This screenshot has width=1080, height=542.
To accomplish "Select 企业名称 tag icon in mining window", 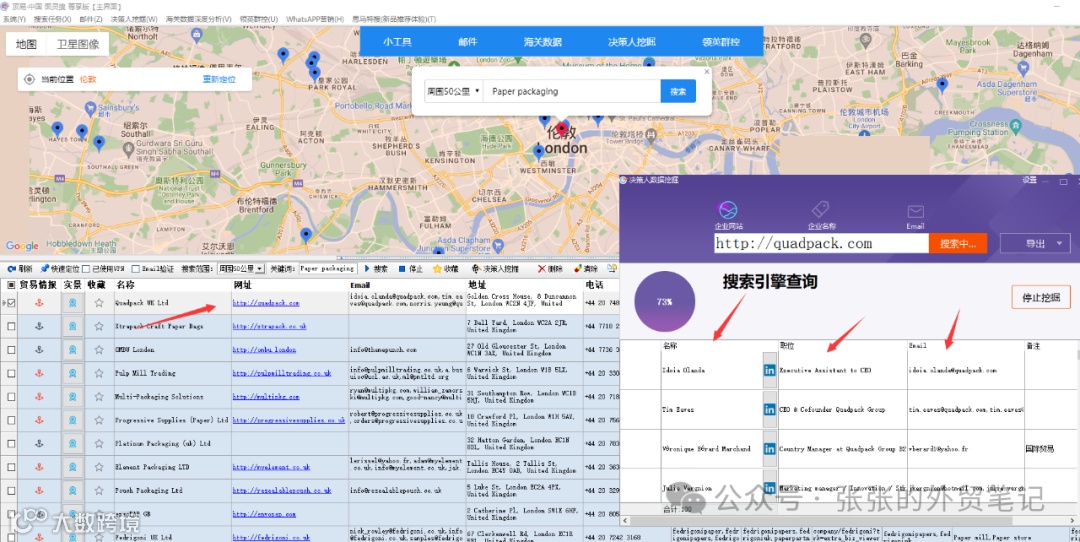I will 820,209.
